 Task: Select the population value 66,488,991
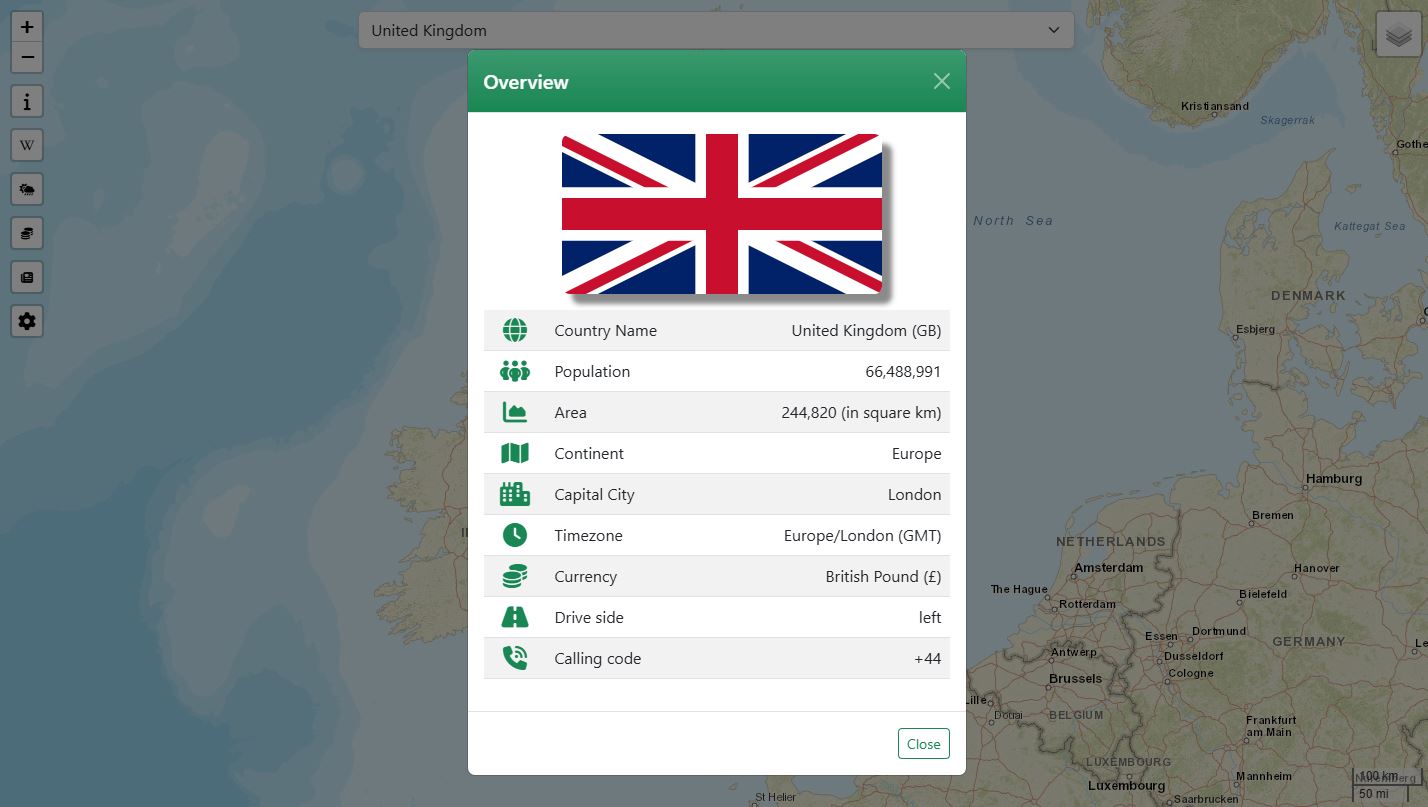tap(903, 371)
